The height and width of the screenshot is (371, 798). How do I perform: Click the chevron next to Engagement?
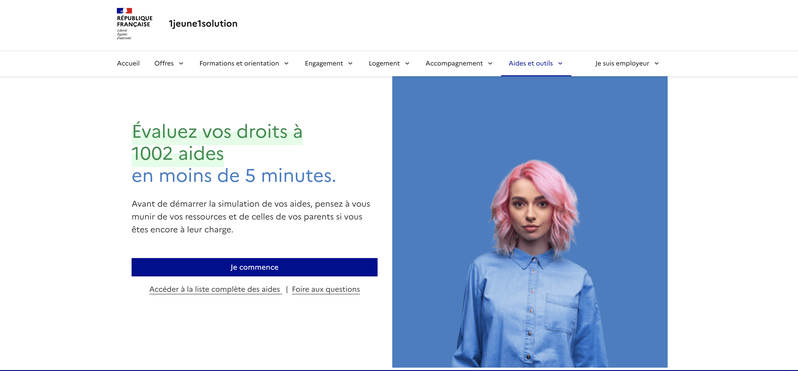[x=350, y=64]
